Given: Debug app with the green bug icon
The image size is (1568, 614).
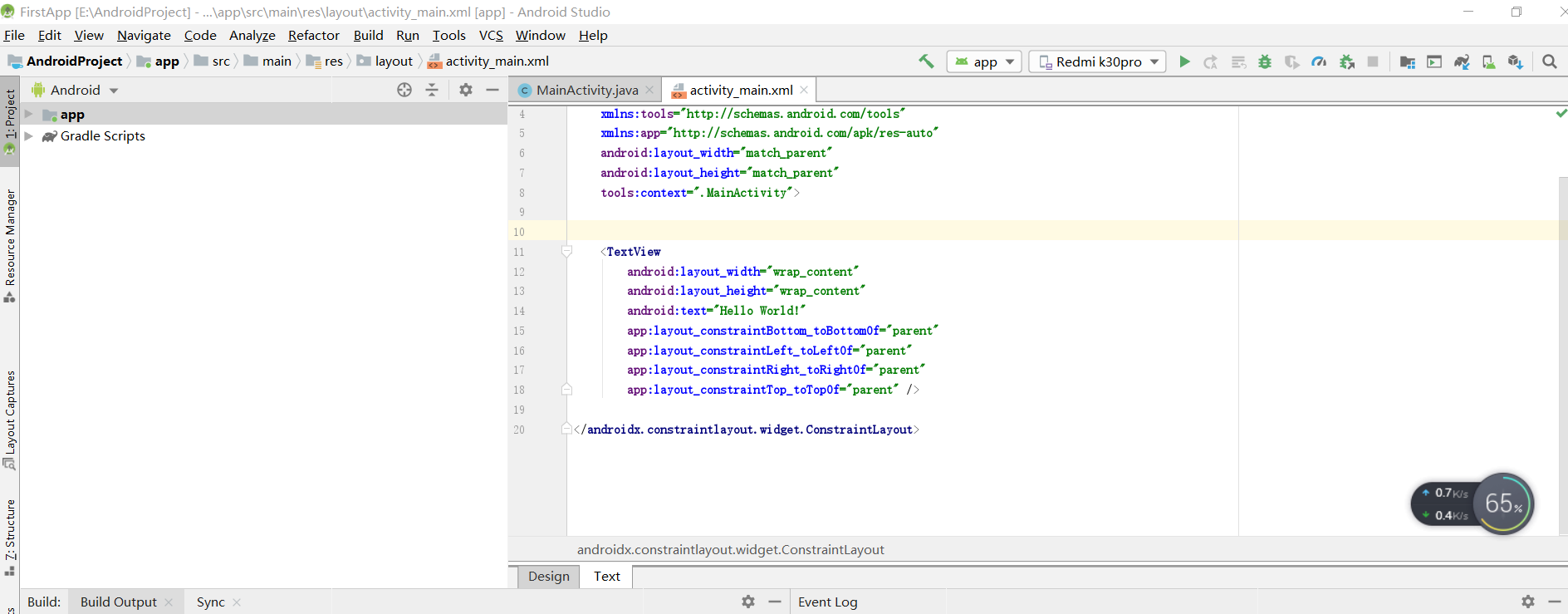Looking at the screenshot, I should pyautogui.click(x=1265, y=61).
